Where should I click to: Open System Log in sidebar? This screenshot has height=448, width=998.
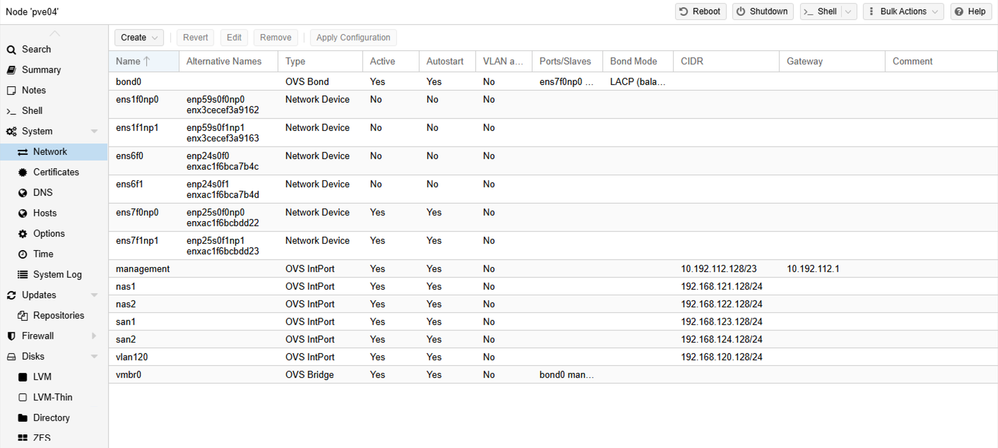[57, 275]
